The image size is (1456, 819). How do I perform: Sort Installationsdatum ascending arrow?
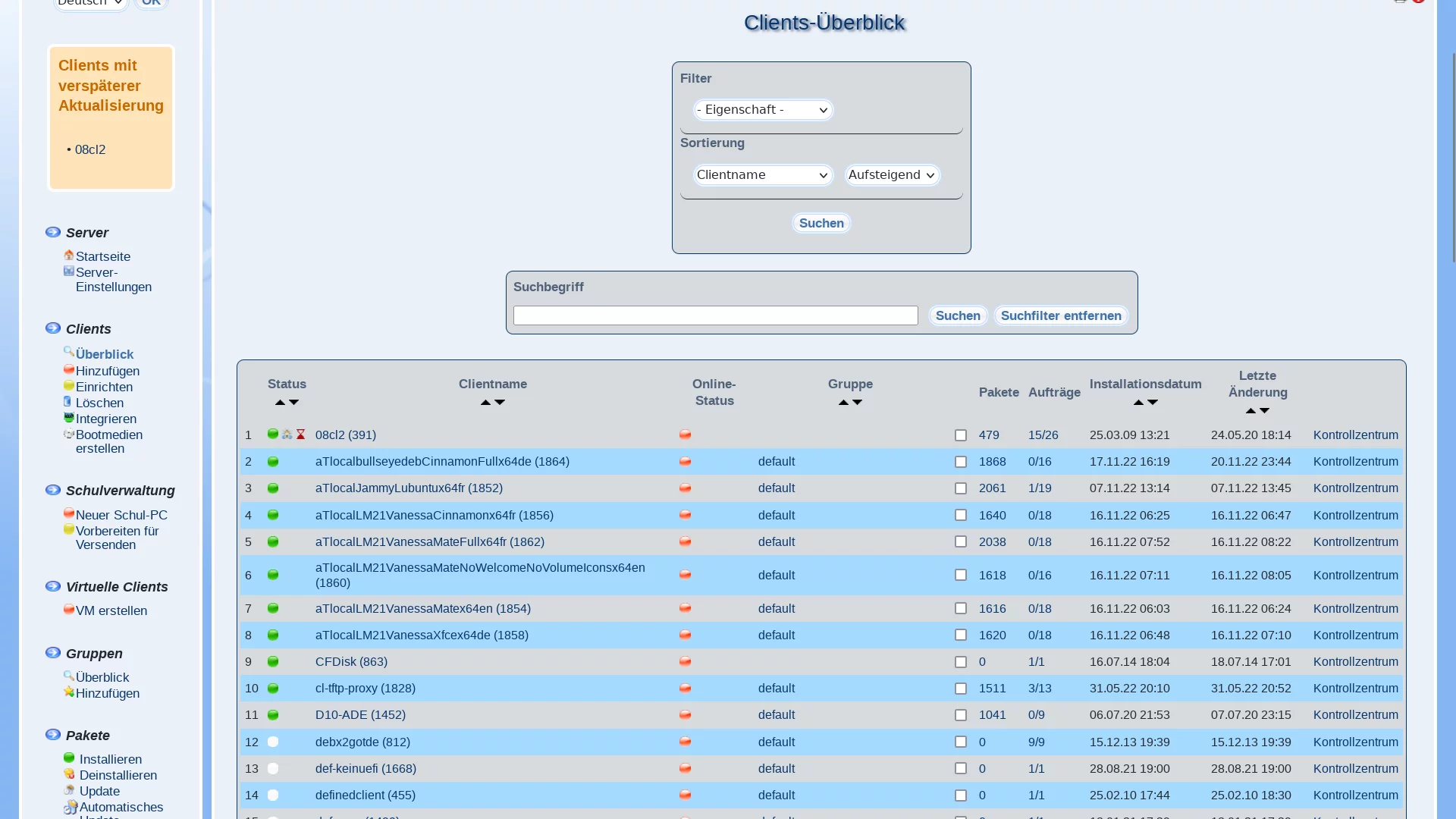click(x=1138, y=403)
